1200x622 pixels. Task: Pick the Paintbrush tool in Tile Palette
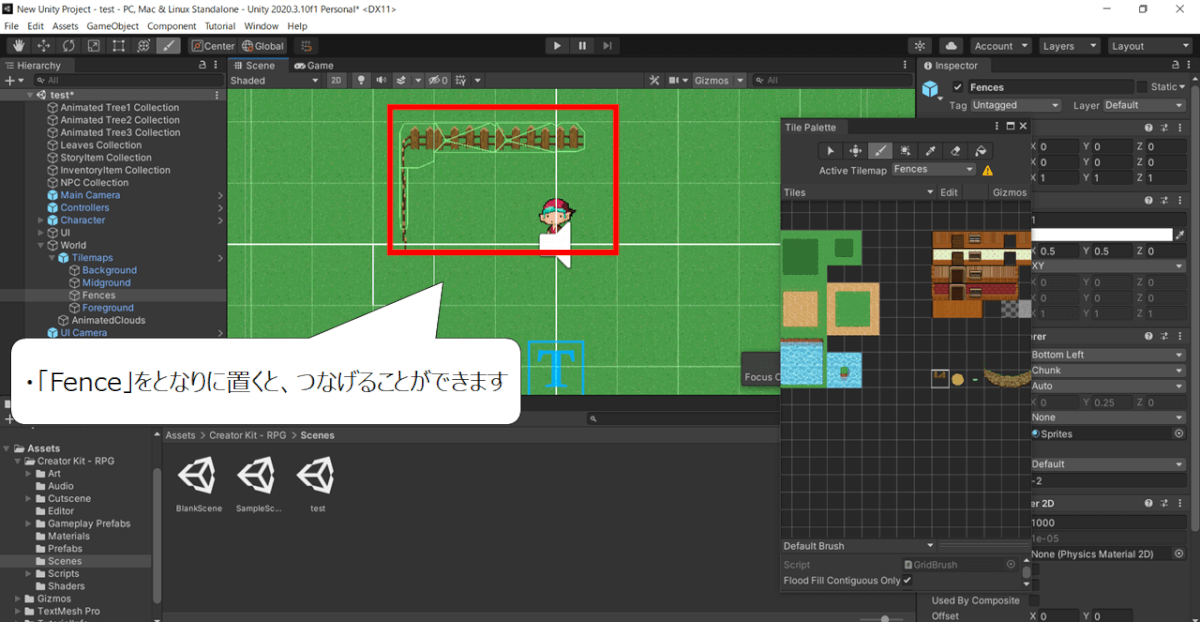[880, 151]
